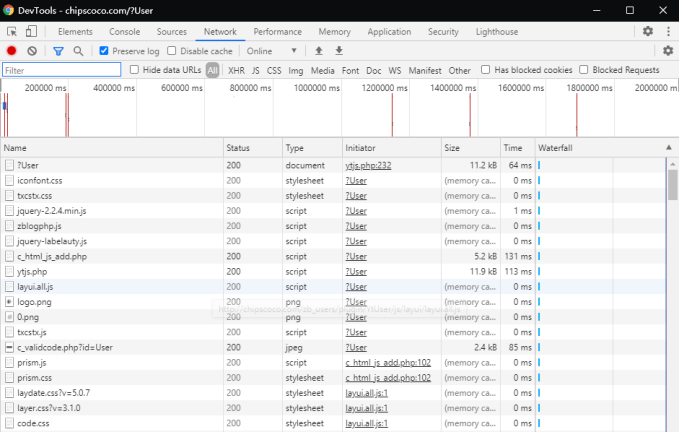
Task: Filter requests by Manifest
Action: [x=425, y=70]
